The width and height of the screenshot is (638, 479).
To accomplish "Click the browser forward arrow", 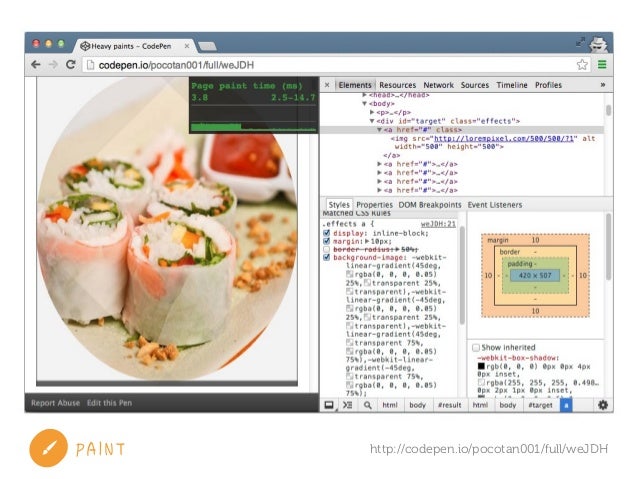I will tap(53, 65).
